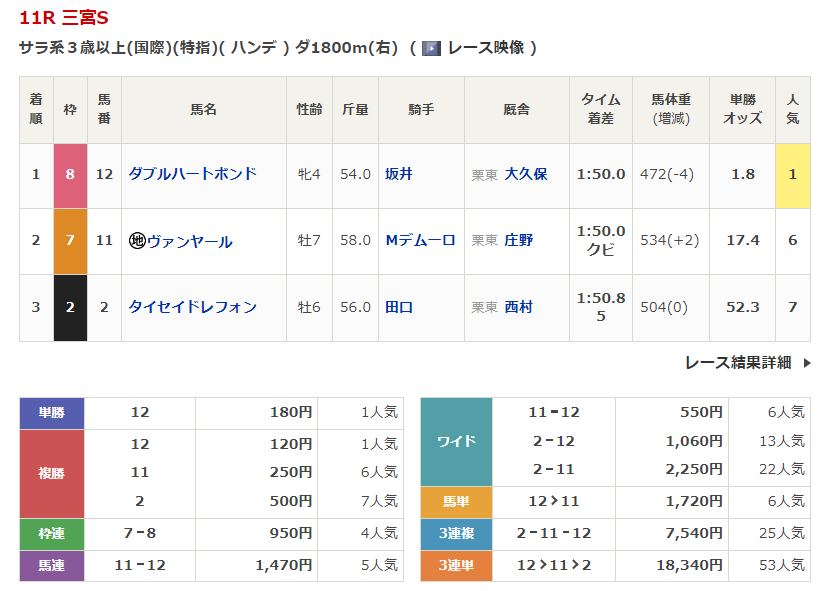The width and height of the screenshot is (826, 591).
Task: Expand レース結果詳細 arrow
Action: point(807,363)
